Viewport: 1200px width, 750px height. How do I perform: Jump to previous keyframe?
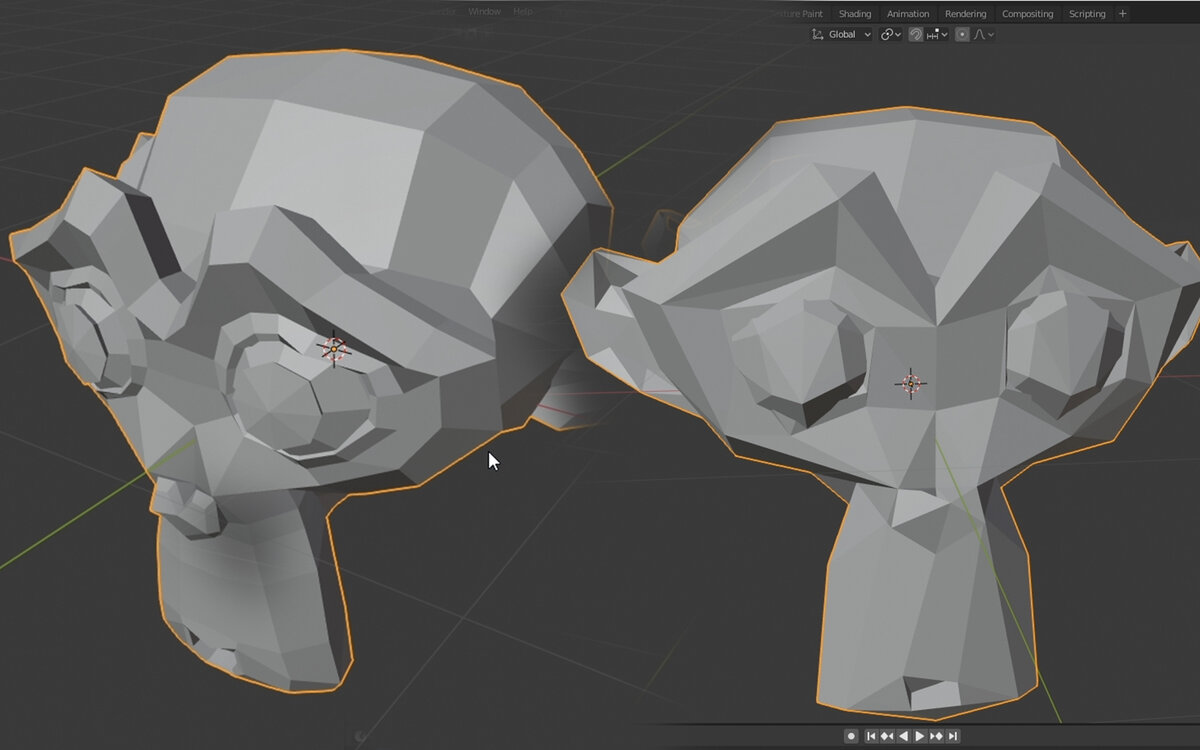coord(887,736)
